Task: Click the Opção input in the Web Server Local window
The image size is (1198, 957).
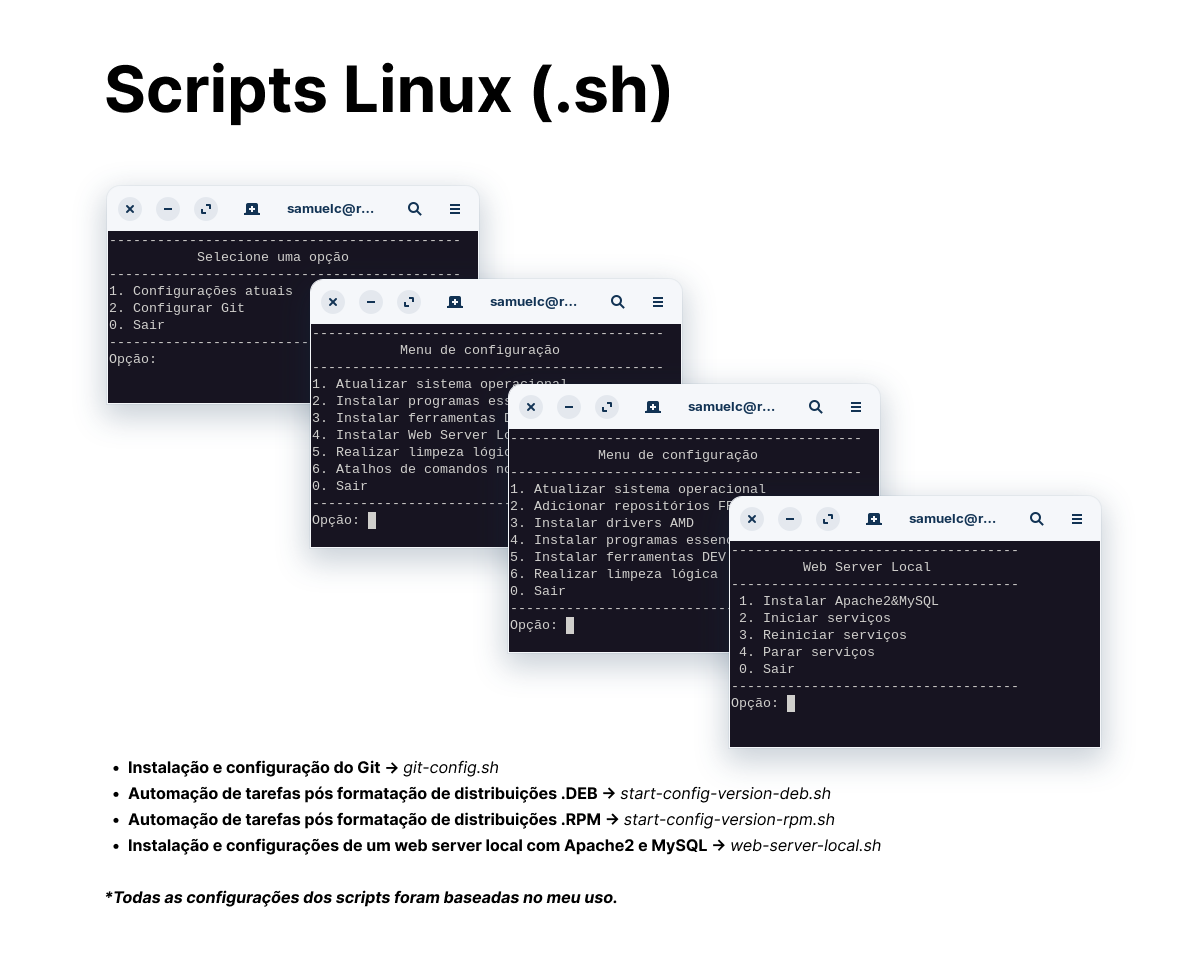Action: click(x=789, y=702)
